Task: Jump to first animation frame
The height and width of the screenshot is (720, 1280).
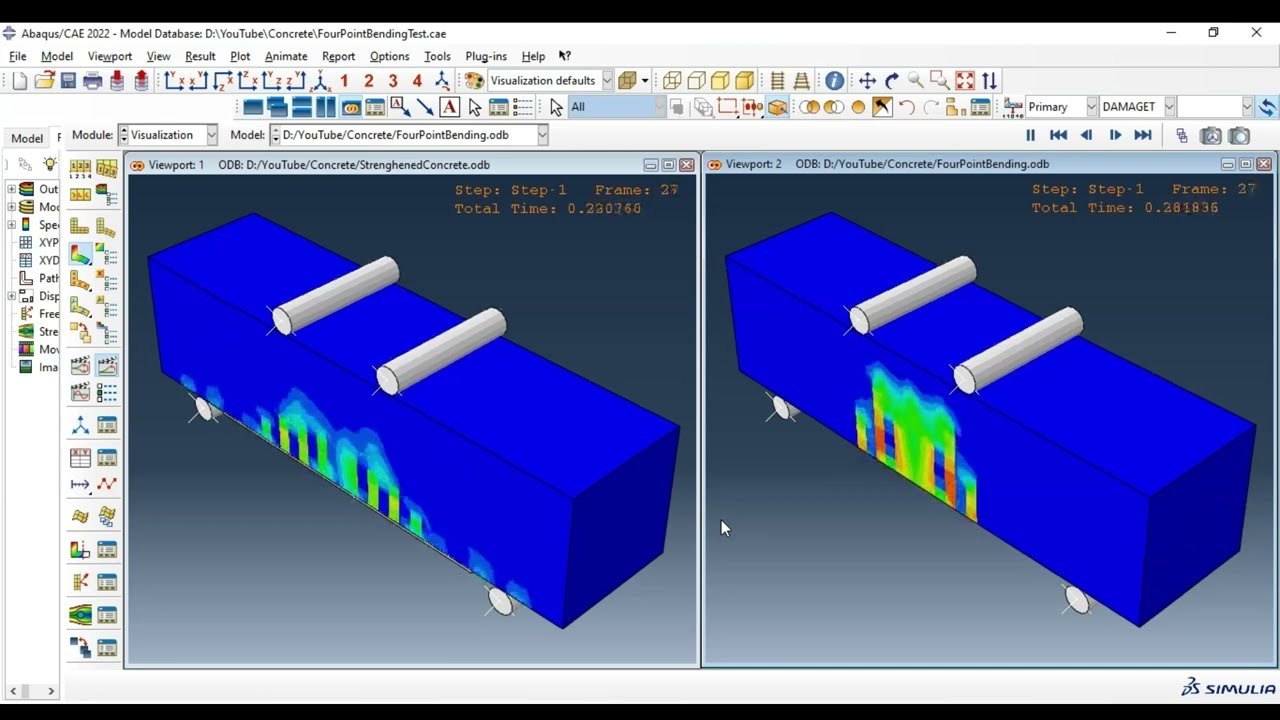Action: coord(1058,135)
